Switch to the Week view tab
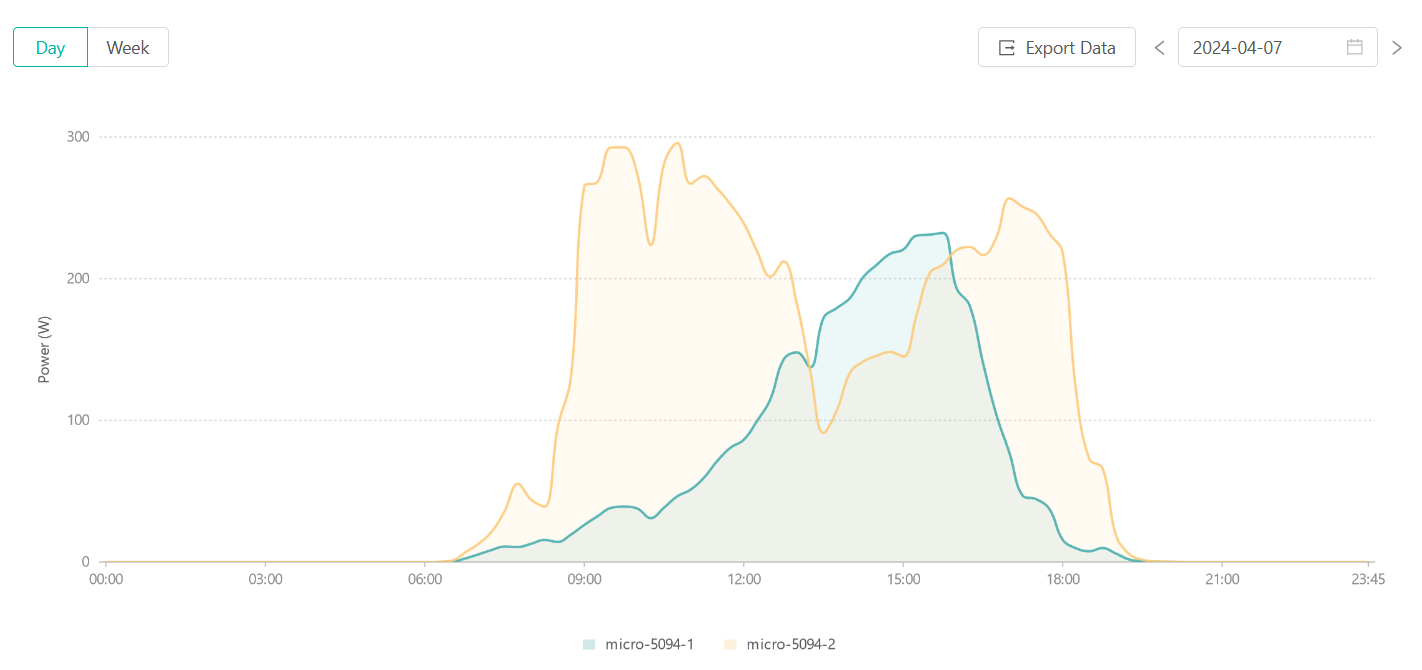 coord(128,48)
